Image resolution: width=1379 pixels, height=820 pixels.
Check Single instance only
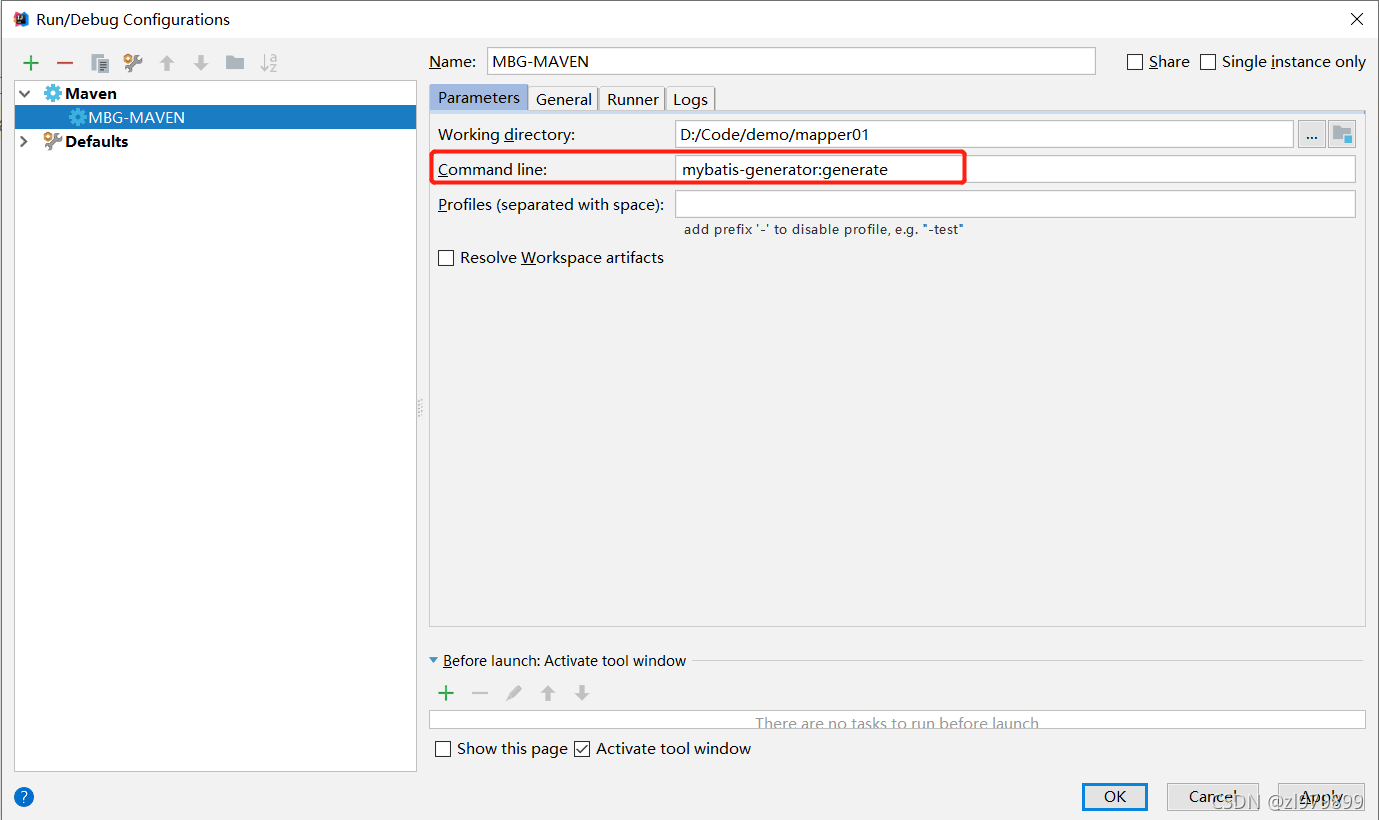pyautogui.click(x=1207, y=61)
